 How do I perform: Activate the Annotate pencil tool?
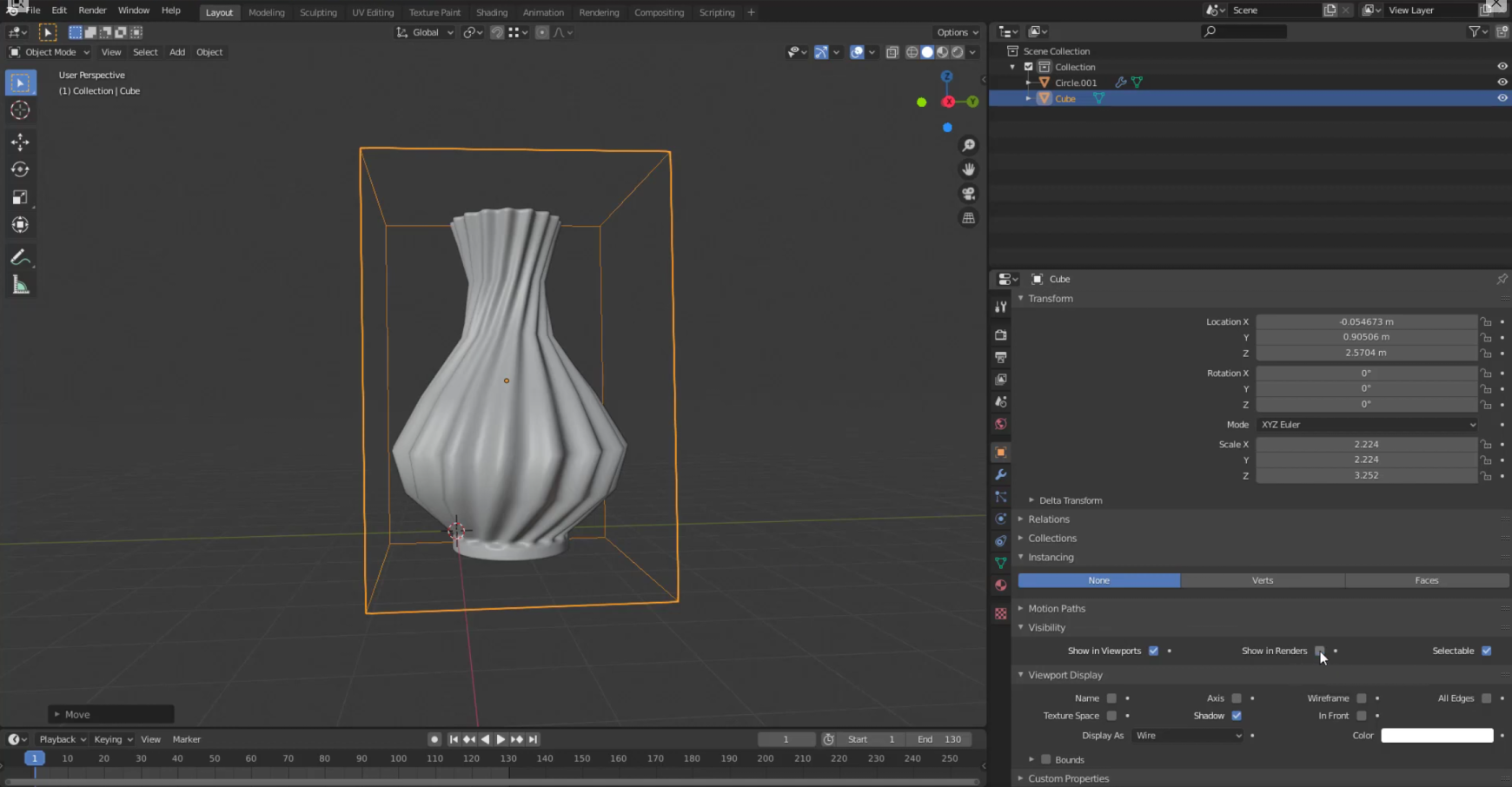(x=20, y=258)
